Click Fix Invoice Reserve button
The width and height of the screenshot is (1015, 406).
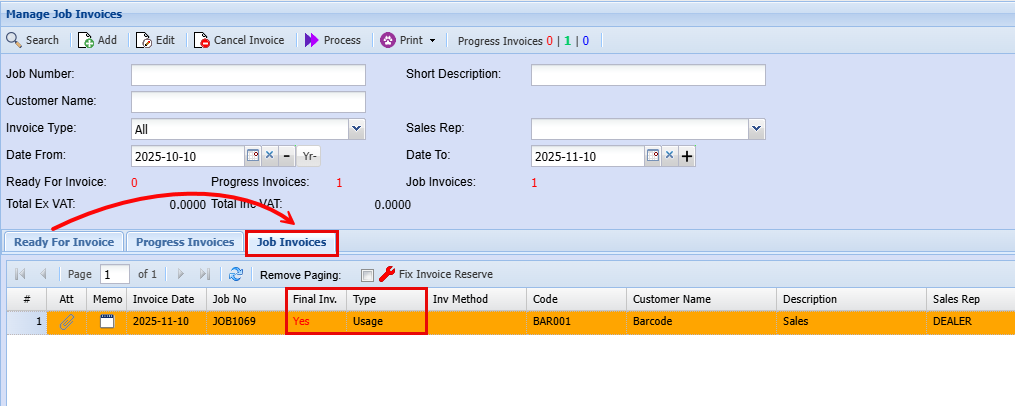click(435, 274)
